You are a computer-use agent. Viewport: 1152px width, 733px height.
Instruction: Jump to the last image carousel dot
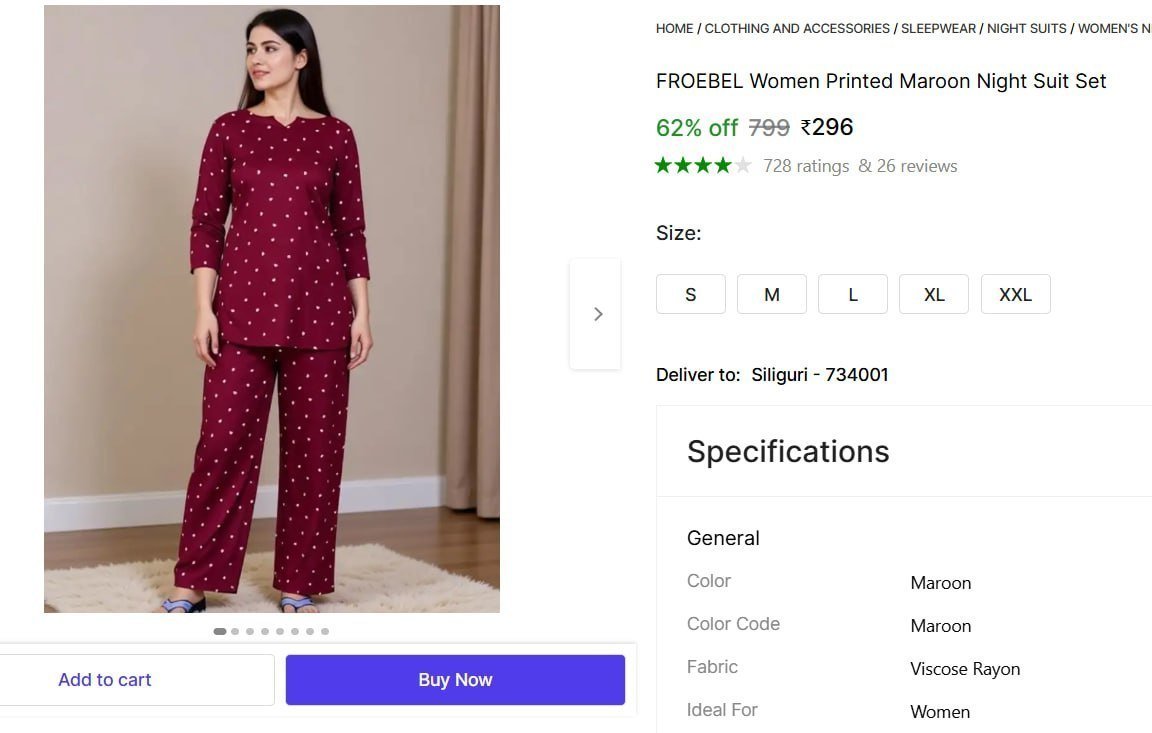(325, 631)
